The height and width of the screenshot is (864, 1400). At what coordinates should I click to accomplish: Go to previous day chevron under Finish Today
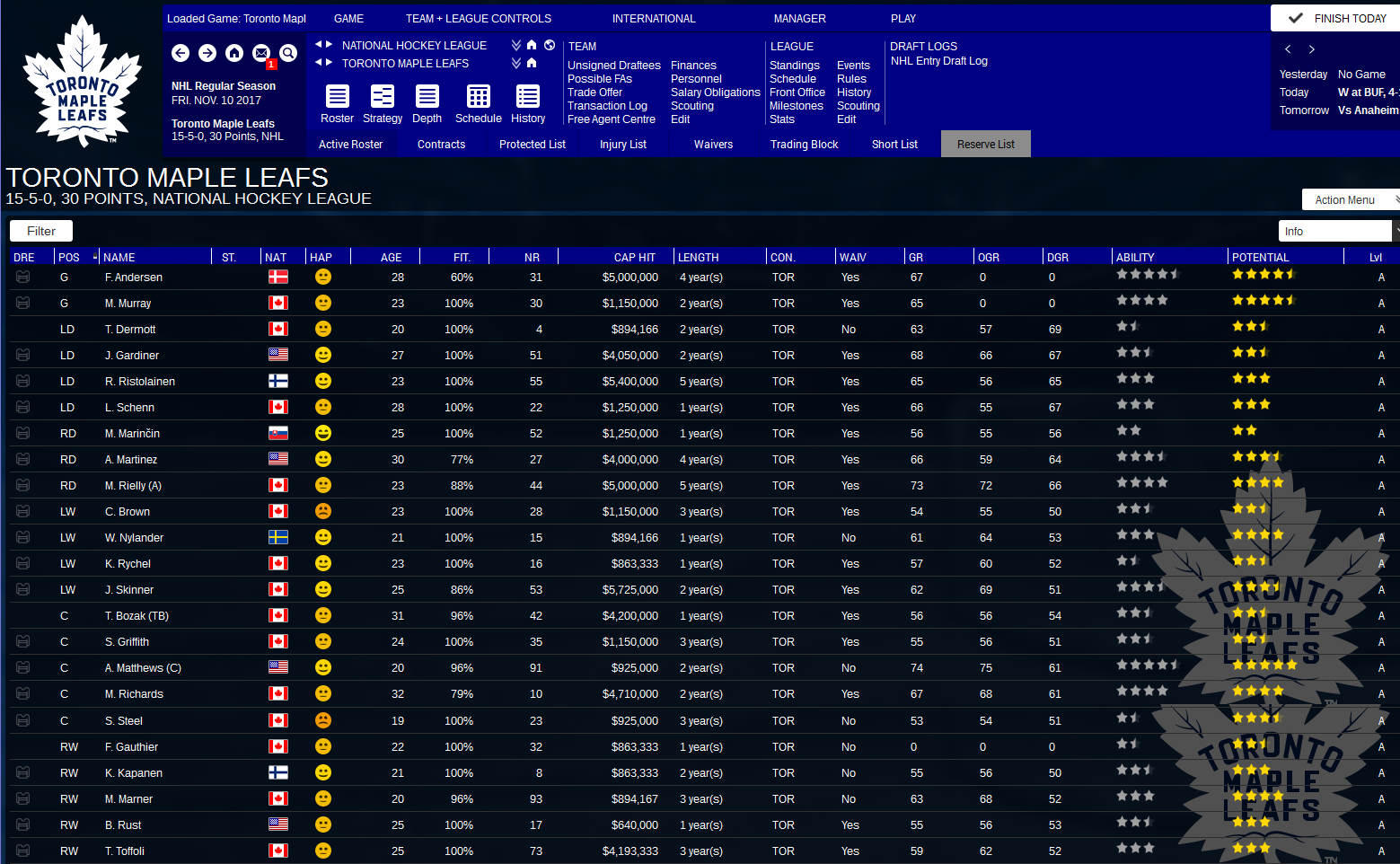click(x=1288, y=49)
